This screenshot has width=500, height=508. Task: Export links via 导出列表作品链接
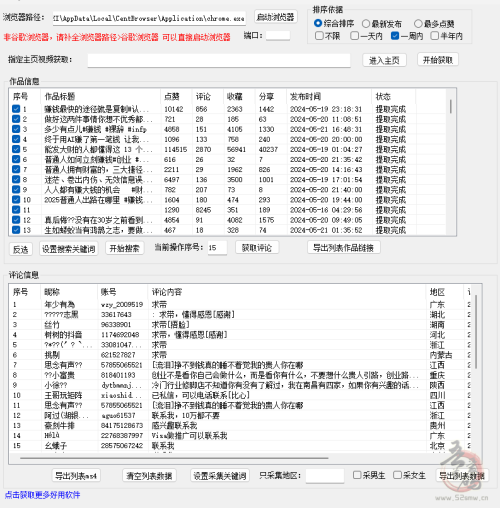pyautogui.click(x=343, y=248)
